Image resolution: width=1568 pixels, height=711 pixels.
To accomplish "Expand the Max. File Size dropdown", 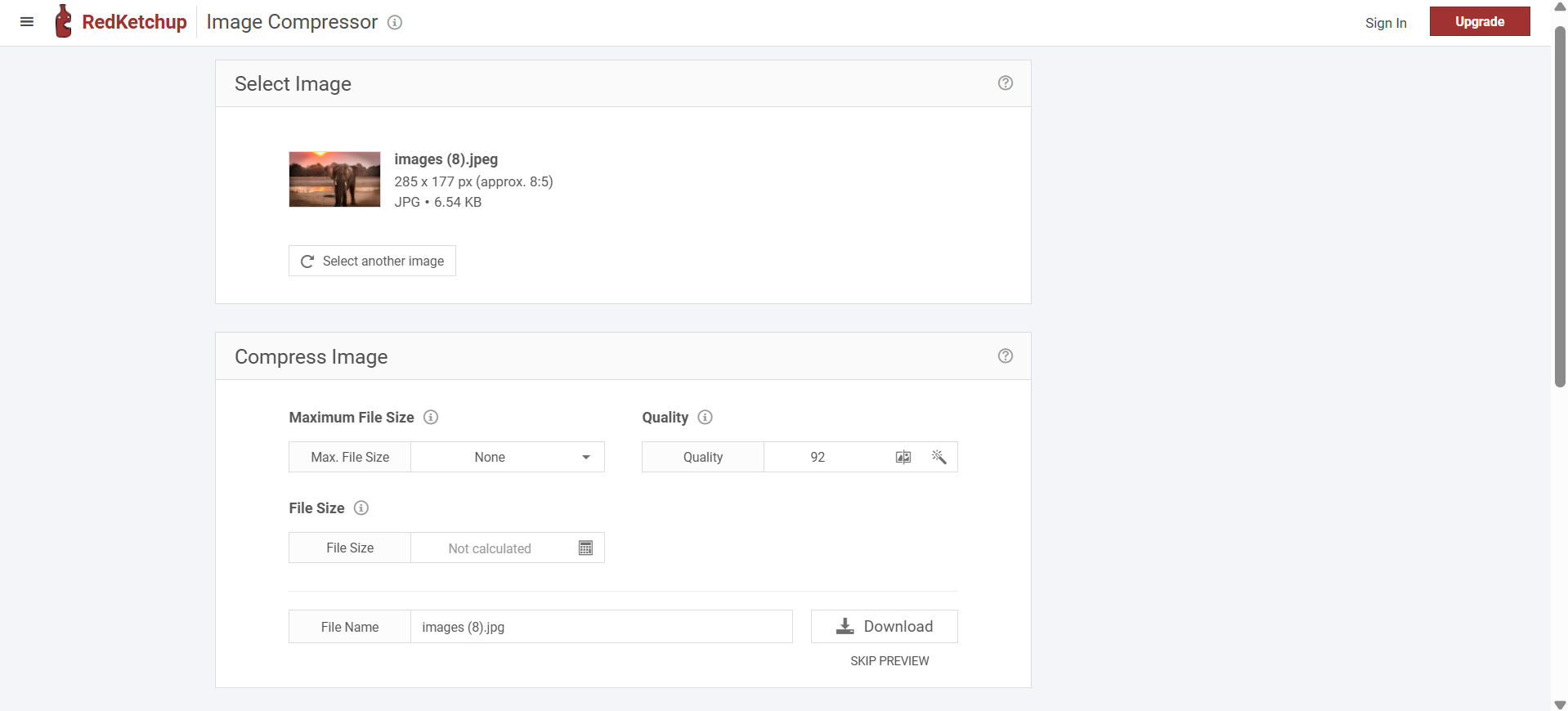I will (507, 458).
